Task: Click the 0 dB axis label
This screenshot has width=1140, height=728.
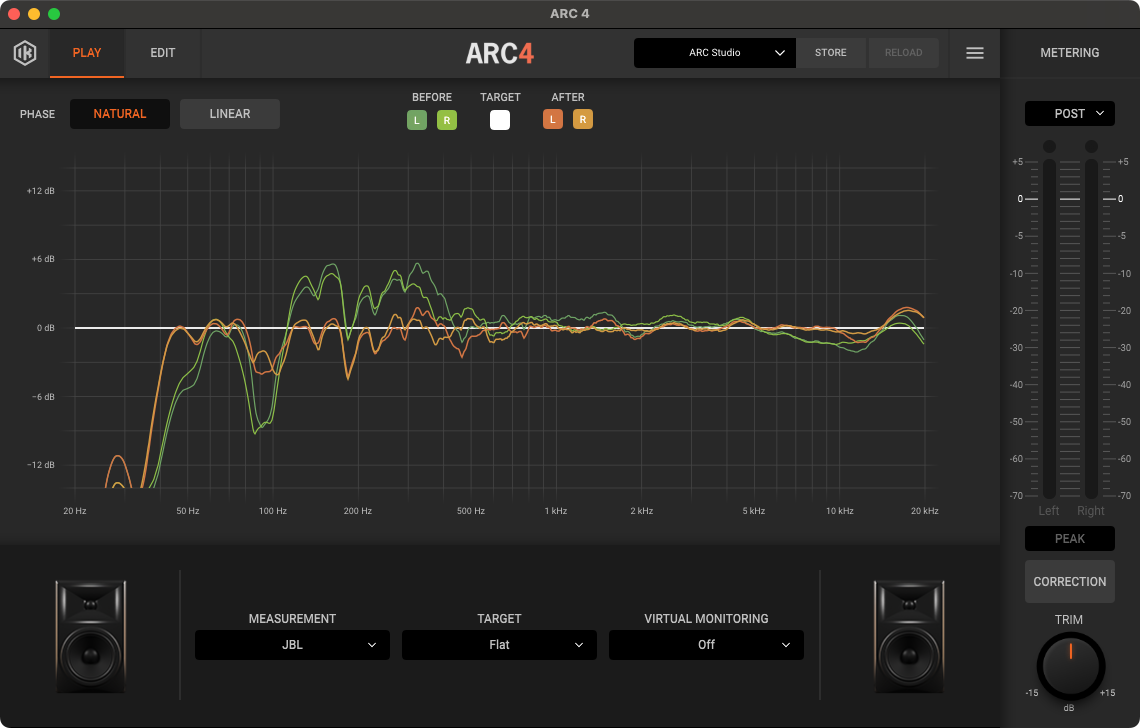Action: pyautogui.click(x=46, y=328)
